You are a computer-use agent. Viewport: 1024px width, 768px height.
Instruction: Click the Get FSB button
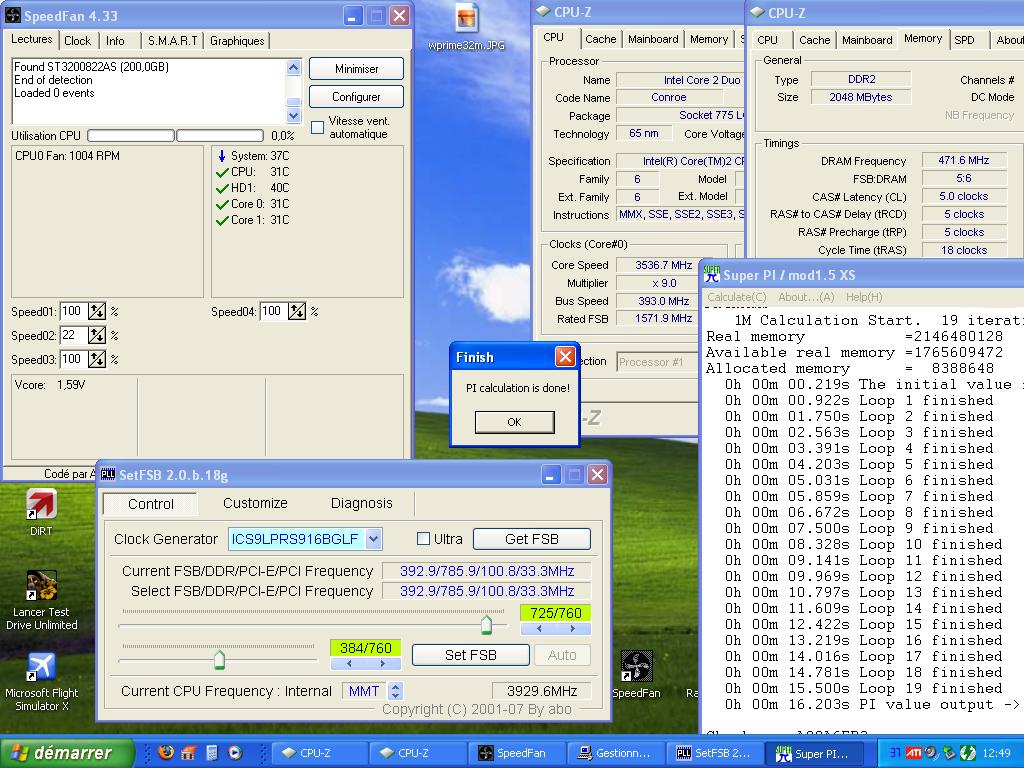(x=532, y=539)
